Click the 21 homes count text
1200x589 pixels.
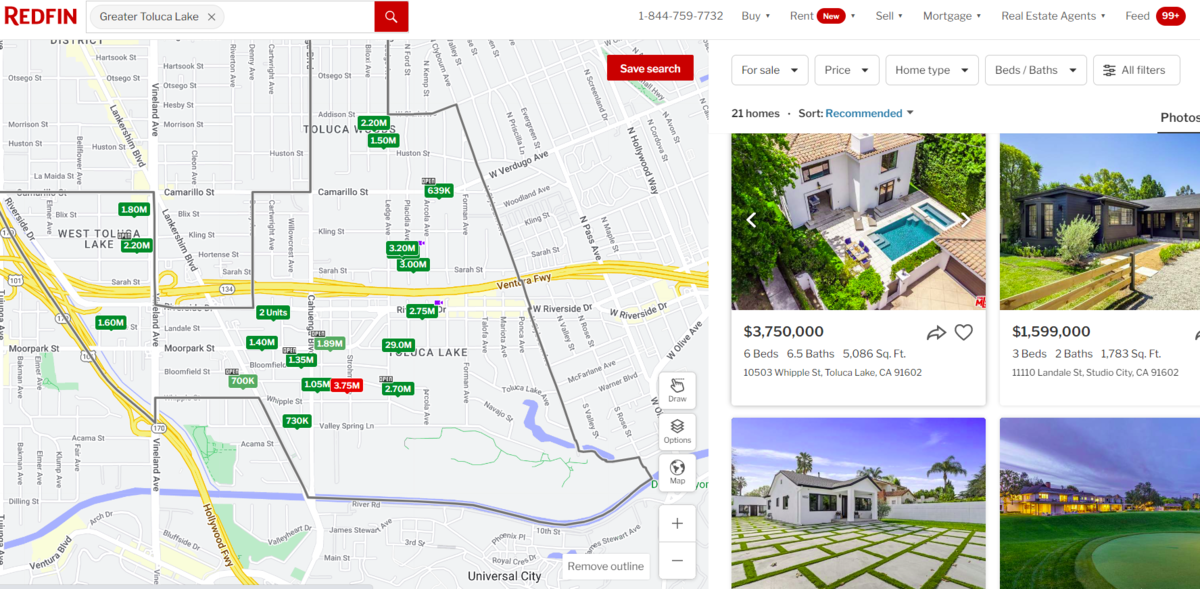[756, 114]
